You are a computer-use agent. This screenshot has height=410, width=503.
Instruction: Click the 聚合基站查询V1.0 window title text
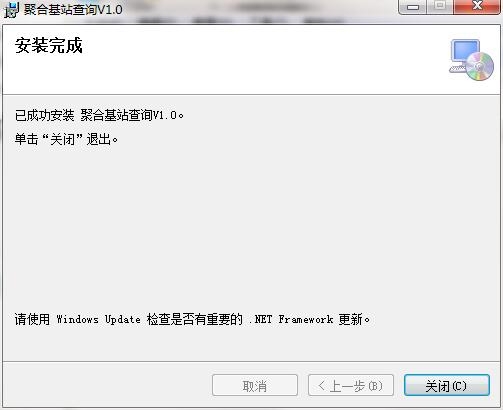pos(73,9)
